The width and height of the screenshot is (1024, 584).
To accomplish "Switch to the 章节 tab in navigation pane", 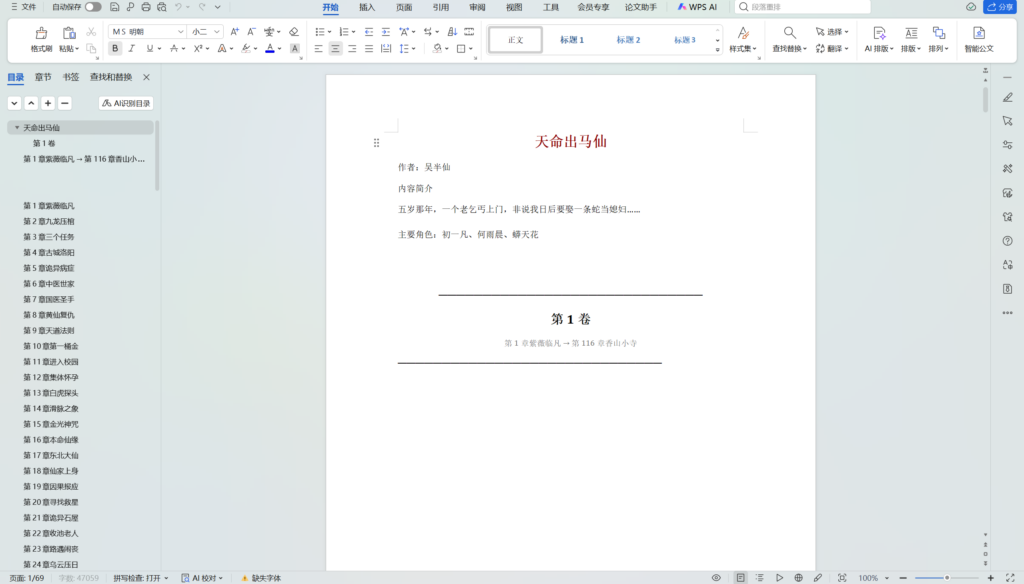I will point(43,77).
